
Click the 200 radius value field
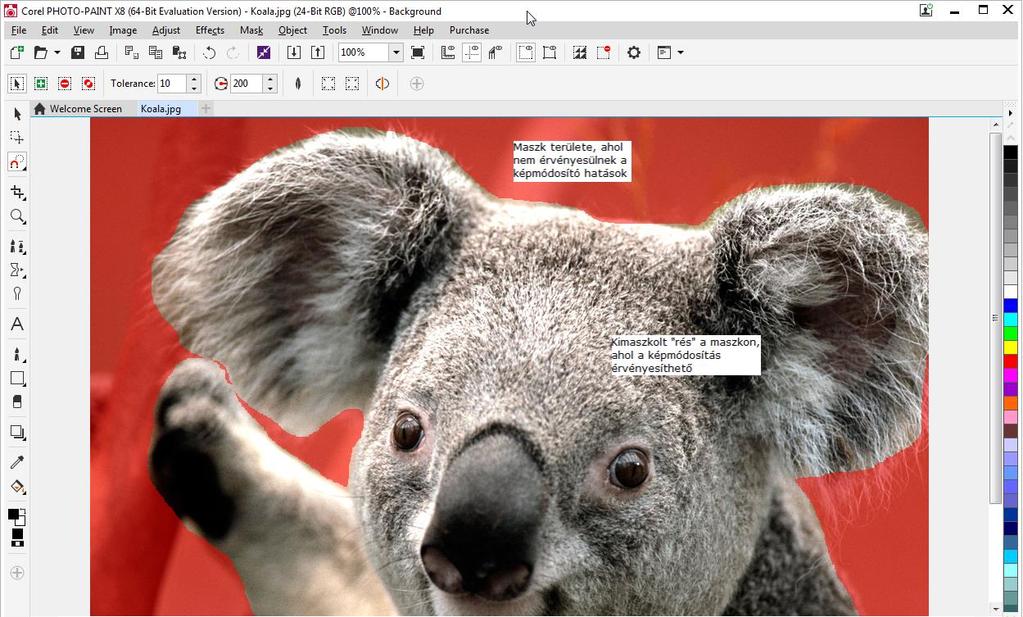point(247,83)
